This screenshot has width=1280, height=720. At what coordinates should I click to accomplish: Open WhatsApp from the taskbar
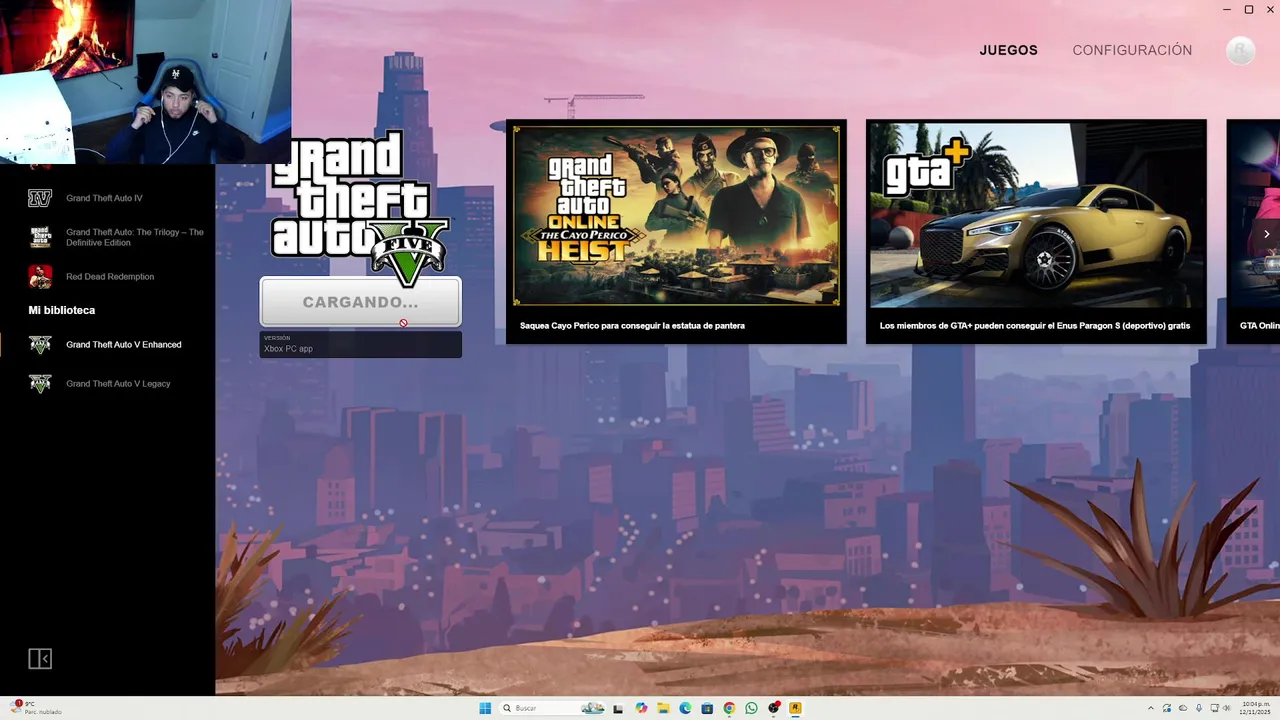point(751,708)
